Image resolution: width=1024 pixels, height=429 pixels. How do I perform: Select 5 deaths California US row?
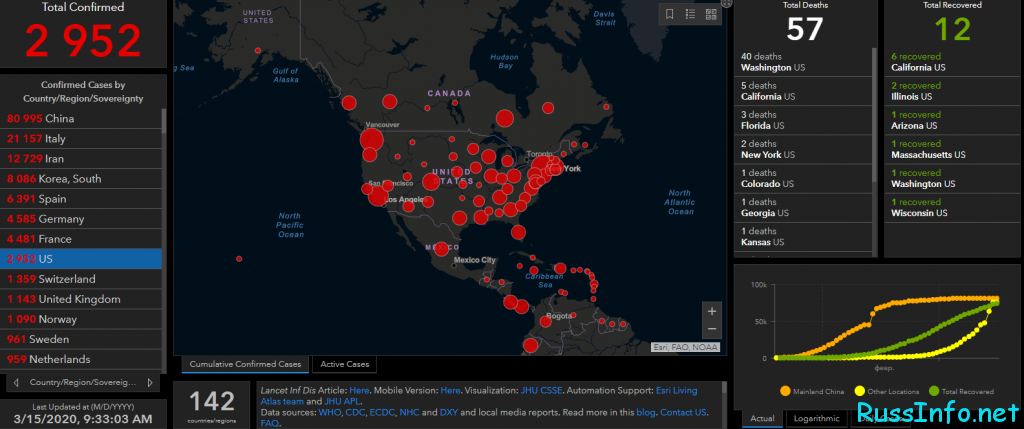click(x=803, y=91)
